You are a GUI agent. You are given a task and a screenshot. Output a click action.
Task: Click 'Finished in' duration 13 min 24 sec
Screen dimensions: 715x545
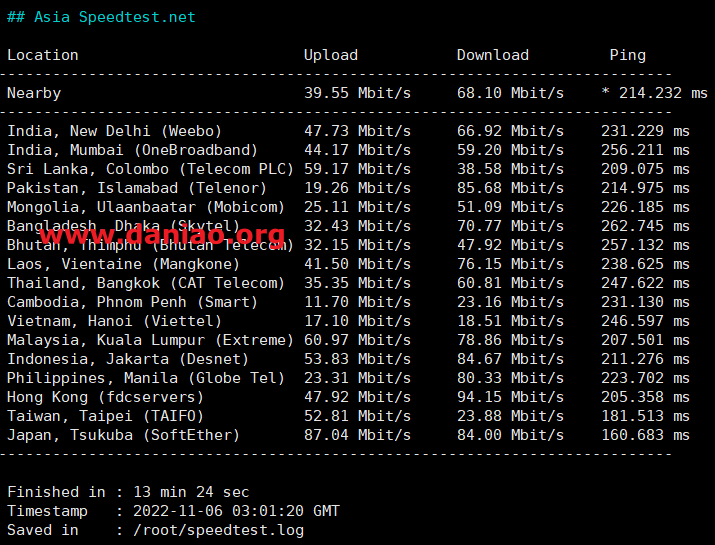191,492
